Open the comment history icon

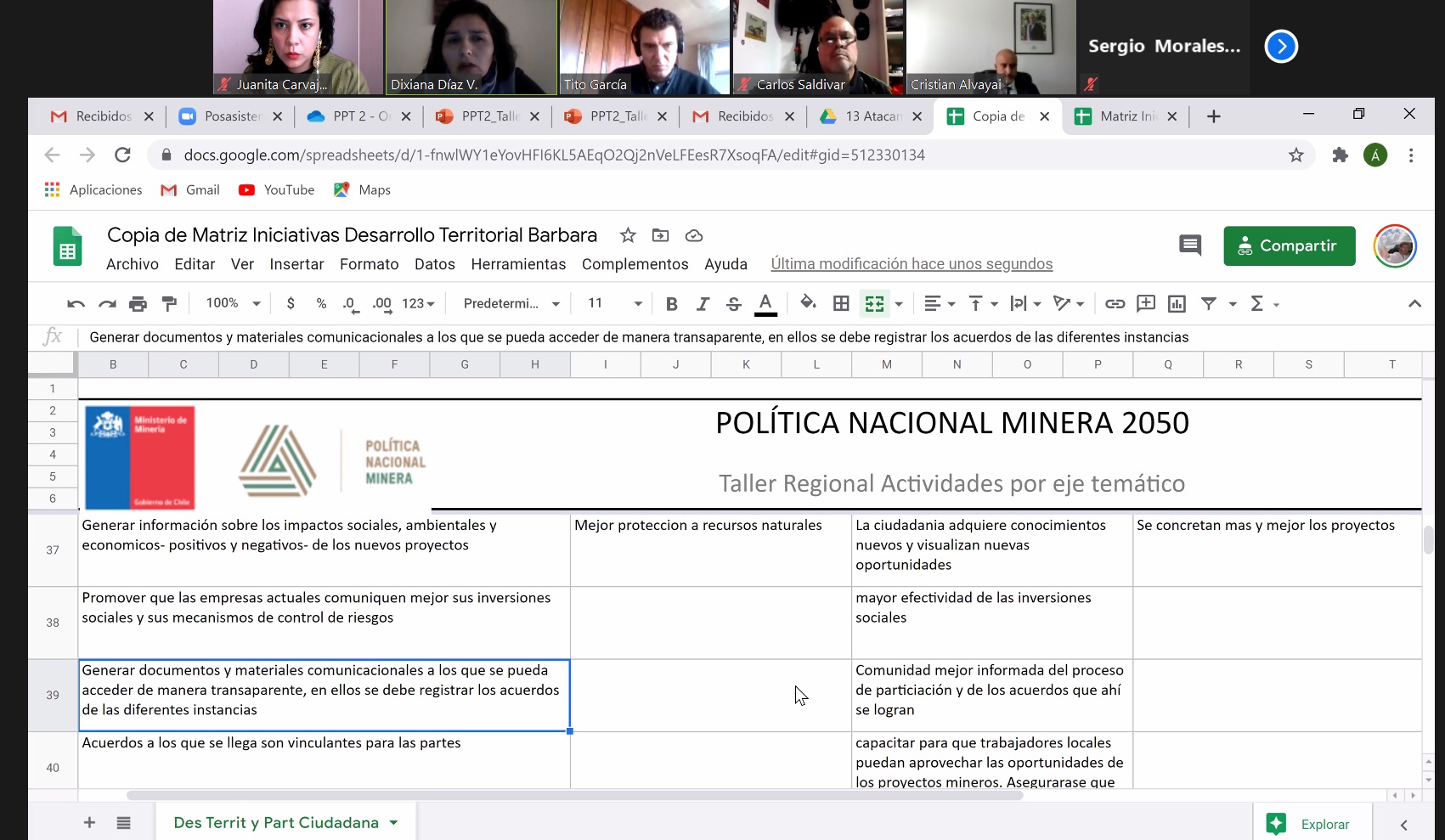tap(1189, 245)
